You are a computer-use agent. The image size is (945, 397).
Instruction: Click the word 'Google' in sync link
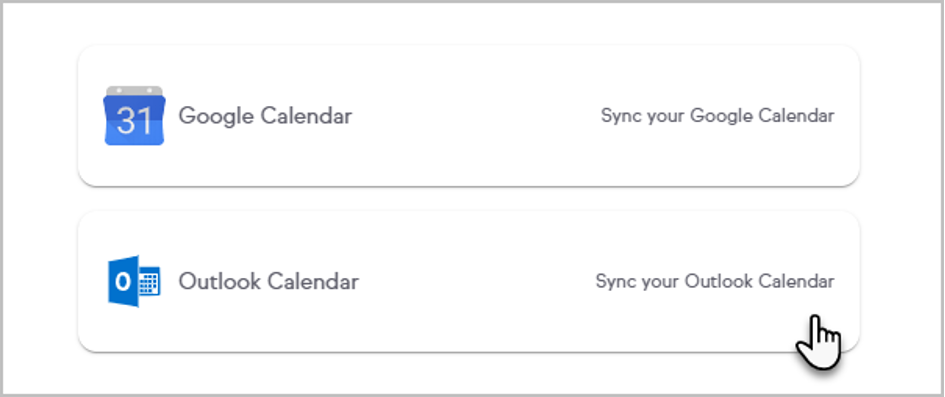[x=721, y=116]
